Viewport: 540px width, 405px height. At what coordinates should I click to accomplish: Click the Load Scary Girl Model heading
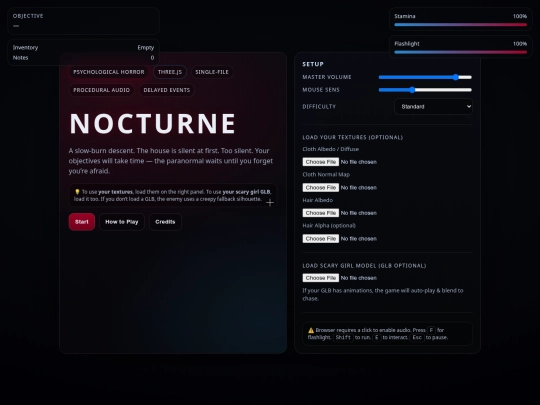pos(364,266)
